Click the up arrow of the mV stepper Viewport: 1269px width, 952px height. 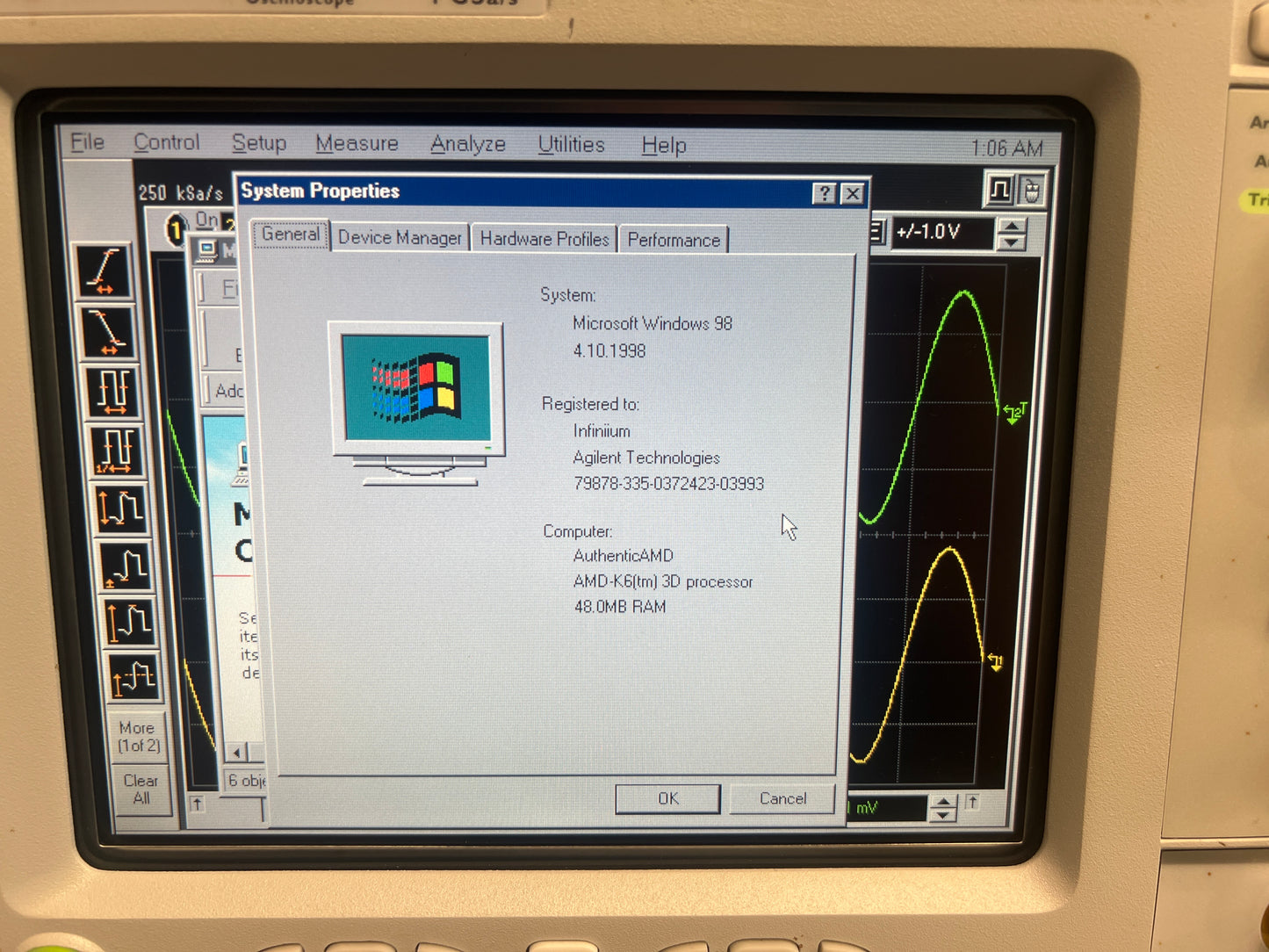coord(942,801)
